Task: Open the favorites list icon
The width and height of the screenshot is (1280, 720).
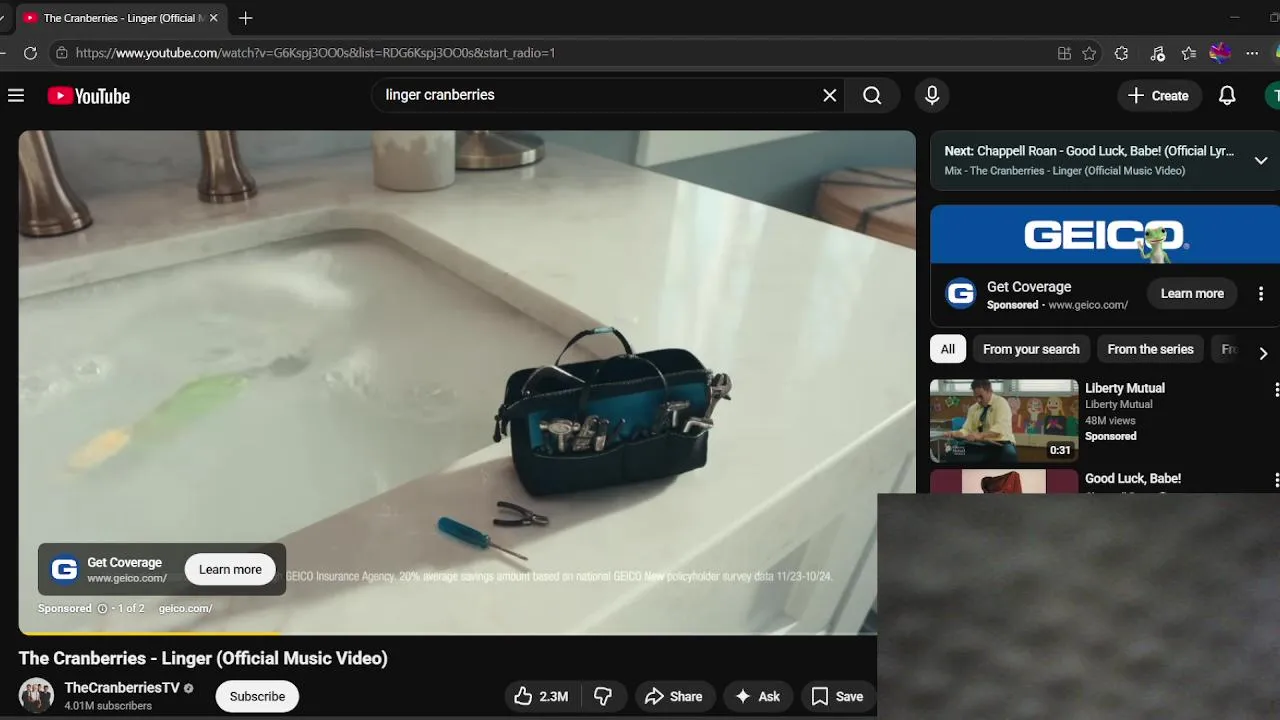Action: pos(1188,53)
